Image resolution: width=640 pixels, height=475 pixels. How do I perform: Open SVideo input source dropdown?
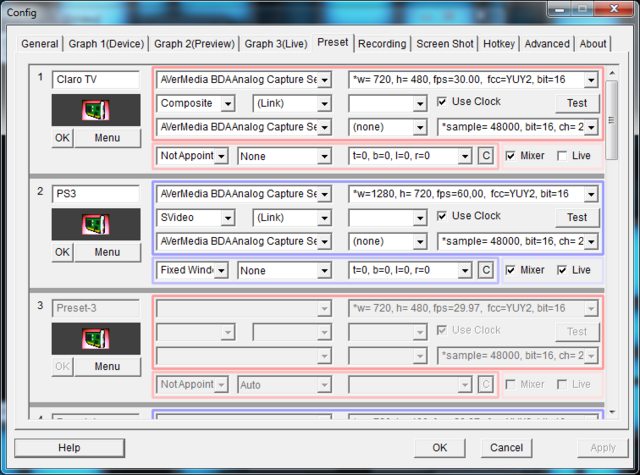click(196, 218)
